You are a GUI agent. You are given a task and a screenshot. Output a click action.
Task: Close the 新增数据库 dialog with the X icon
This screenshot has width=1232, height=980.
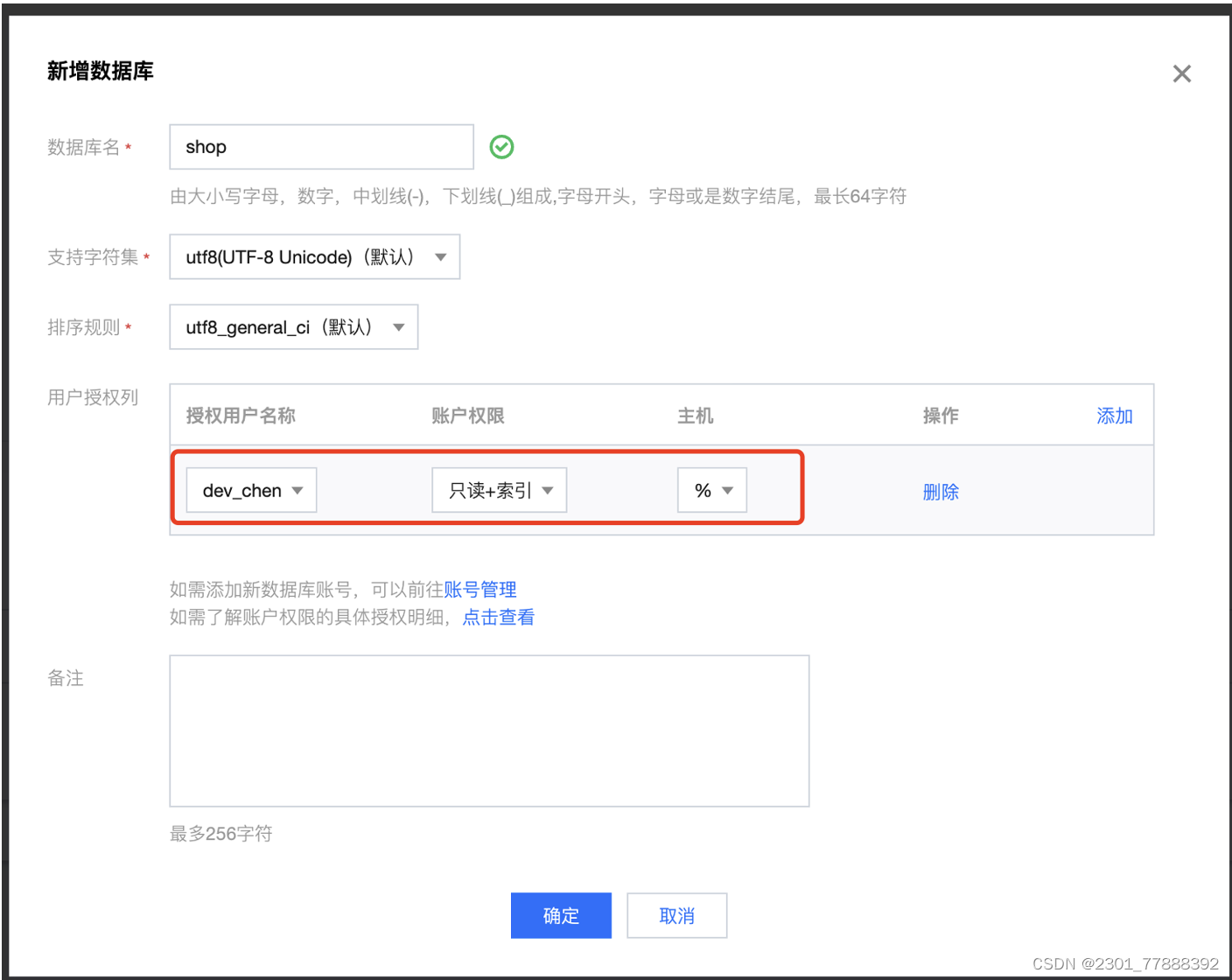pyautogui.click(x=1181, y=73)
